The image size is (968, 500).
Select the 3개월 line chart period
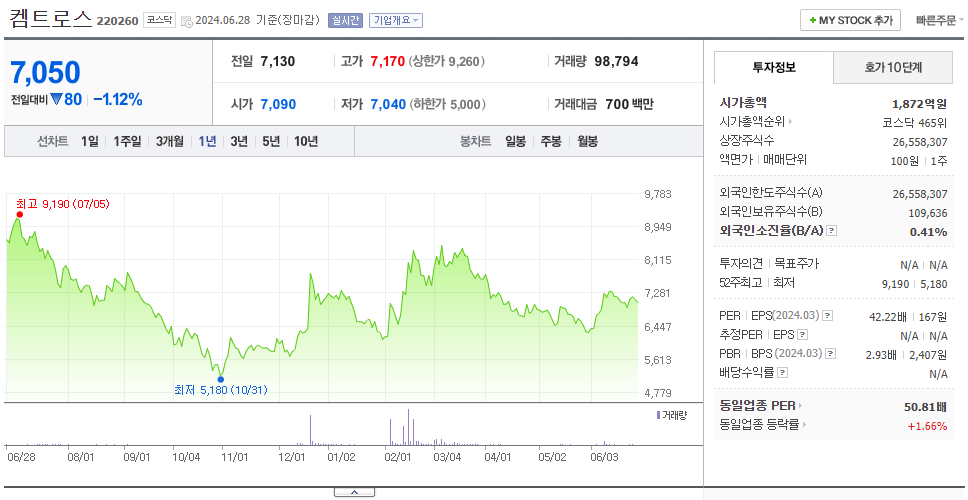pyautogui.click(x=169, y=141)
